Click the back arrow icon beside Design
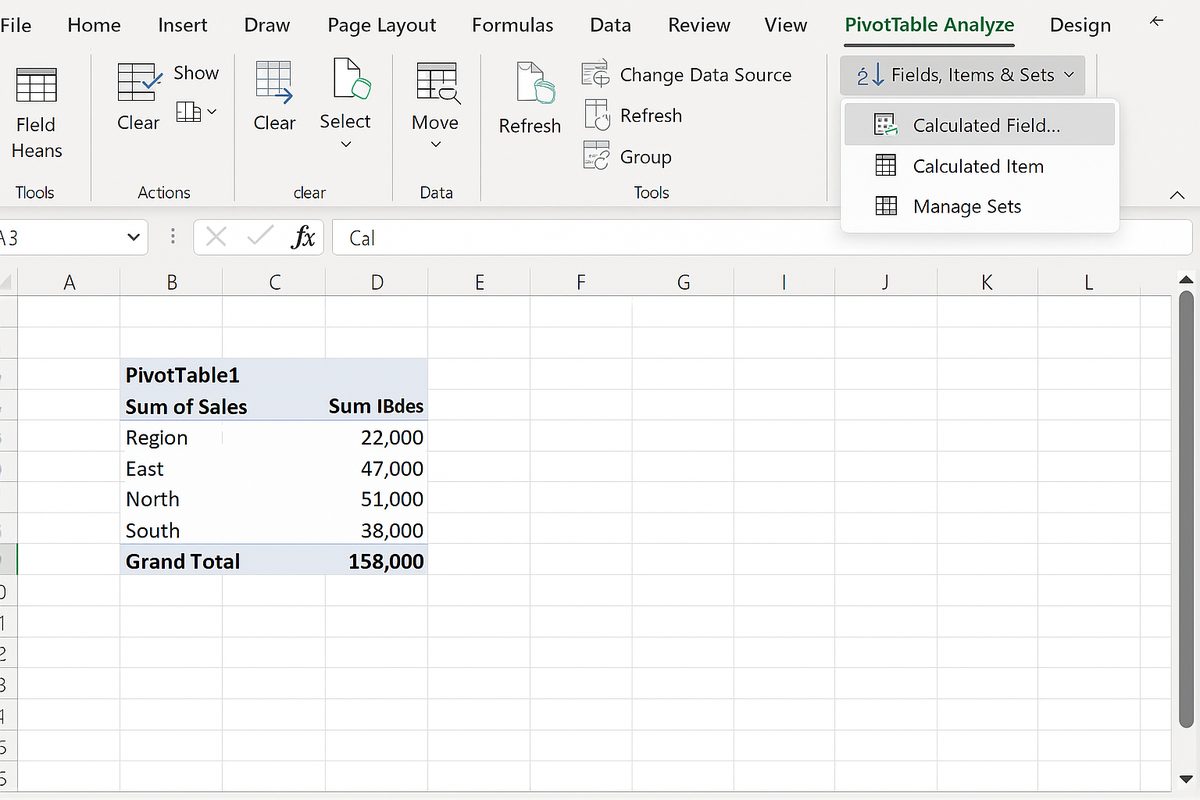The image size is (1200, 800). pos(1157,21)
